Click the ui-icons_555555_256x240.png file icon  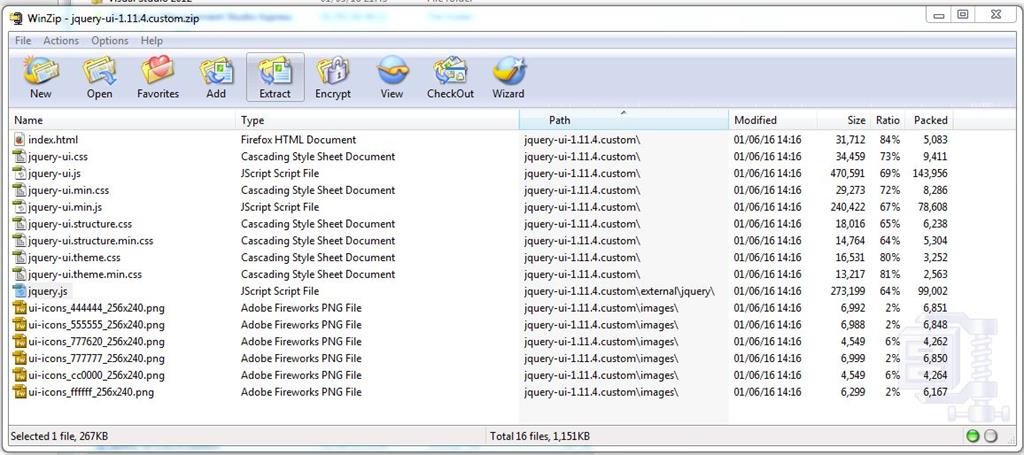coord(19,324)
